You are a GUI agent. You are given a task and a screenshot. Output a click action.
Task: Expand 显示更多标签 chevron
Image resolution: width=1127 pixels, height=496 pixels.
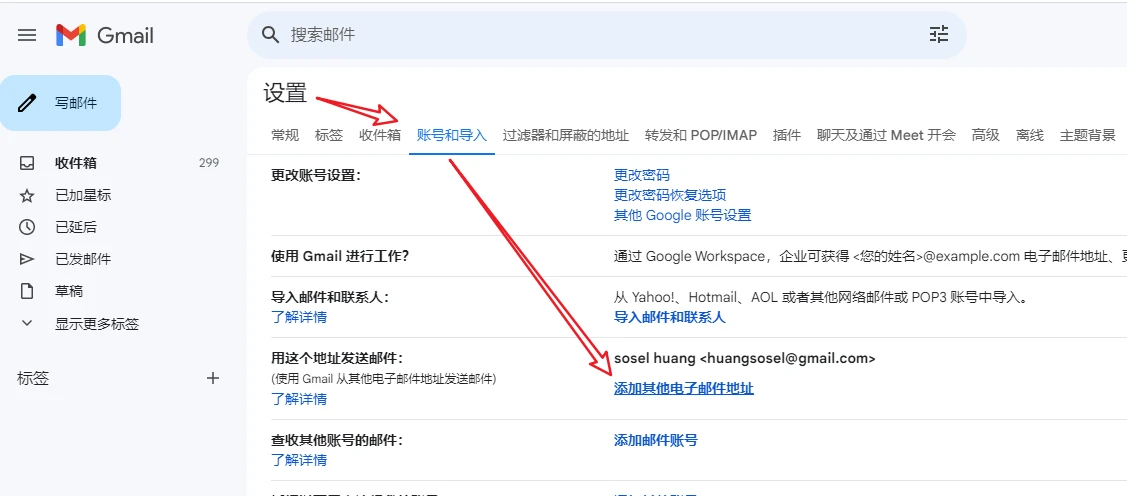tap(27, 323)
